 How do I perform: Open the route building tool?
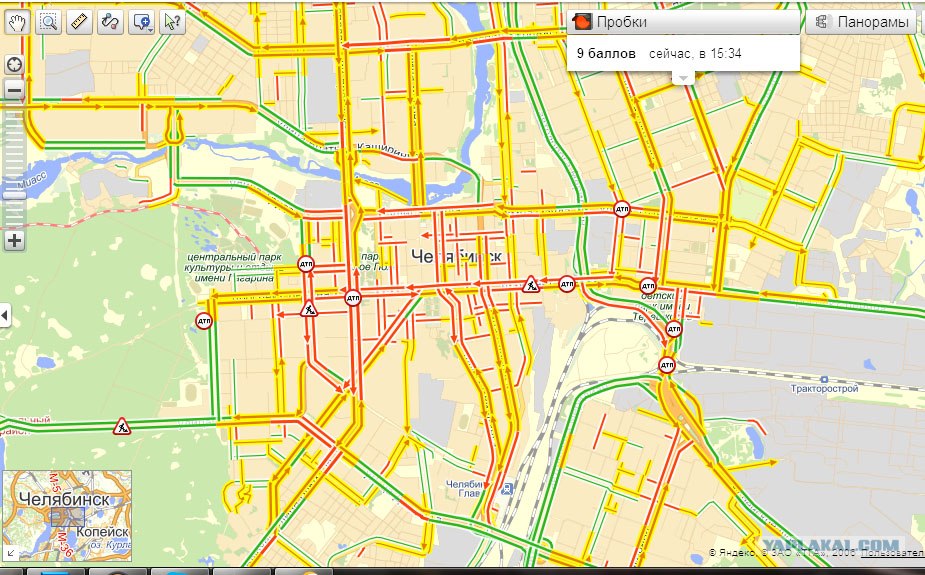point(110,22)
